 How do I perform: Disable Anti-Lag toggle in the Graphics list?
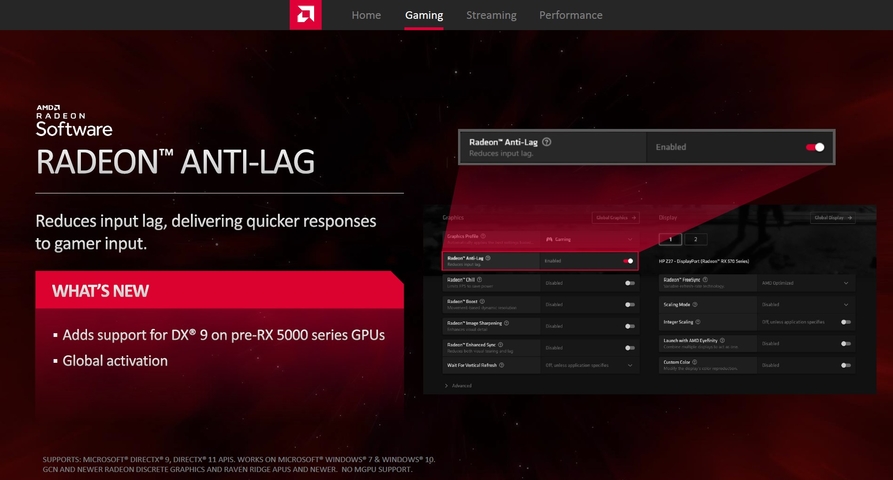[628, 261]
